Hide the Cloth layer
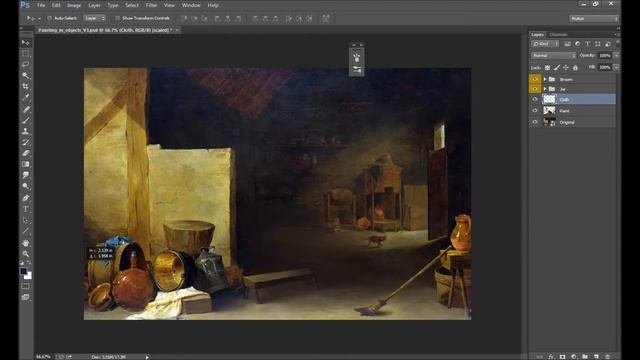 tap(535, 99)
